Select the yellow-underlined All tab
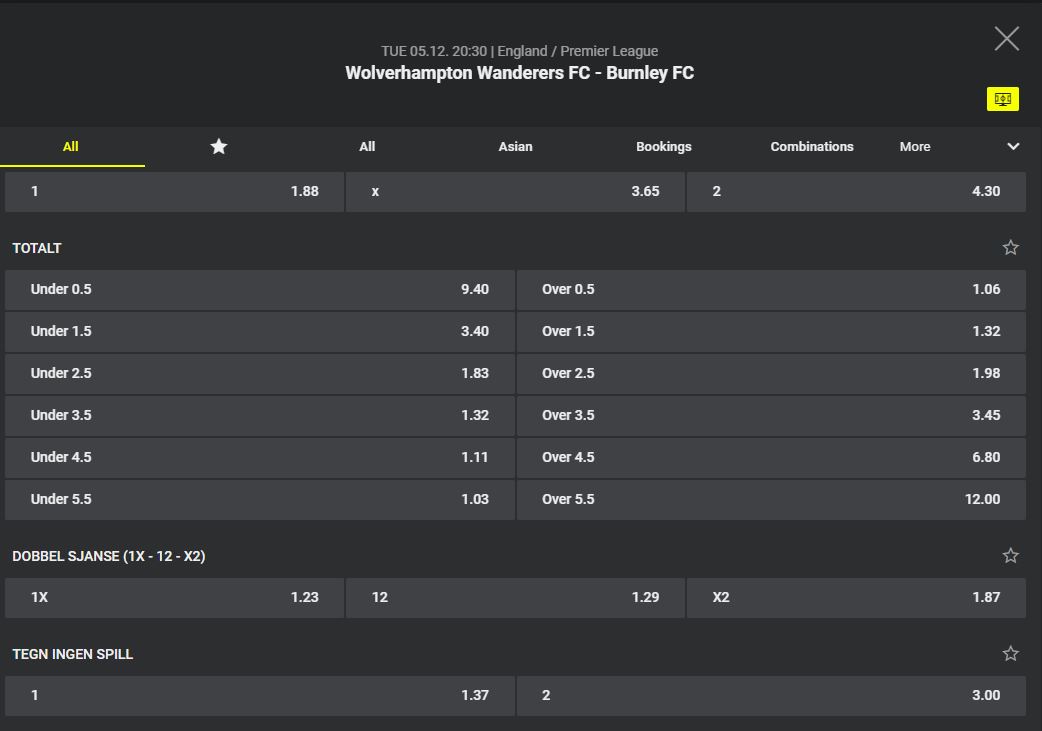Viewport: 1042px width, 731px height. [x=70, y=146]
